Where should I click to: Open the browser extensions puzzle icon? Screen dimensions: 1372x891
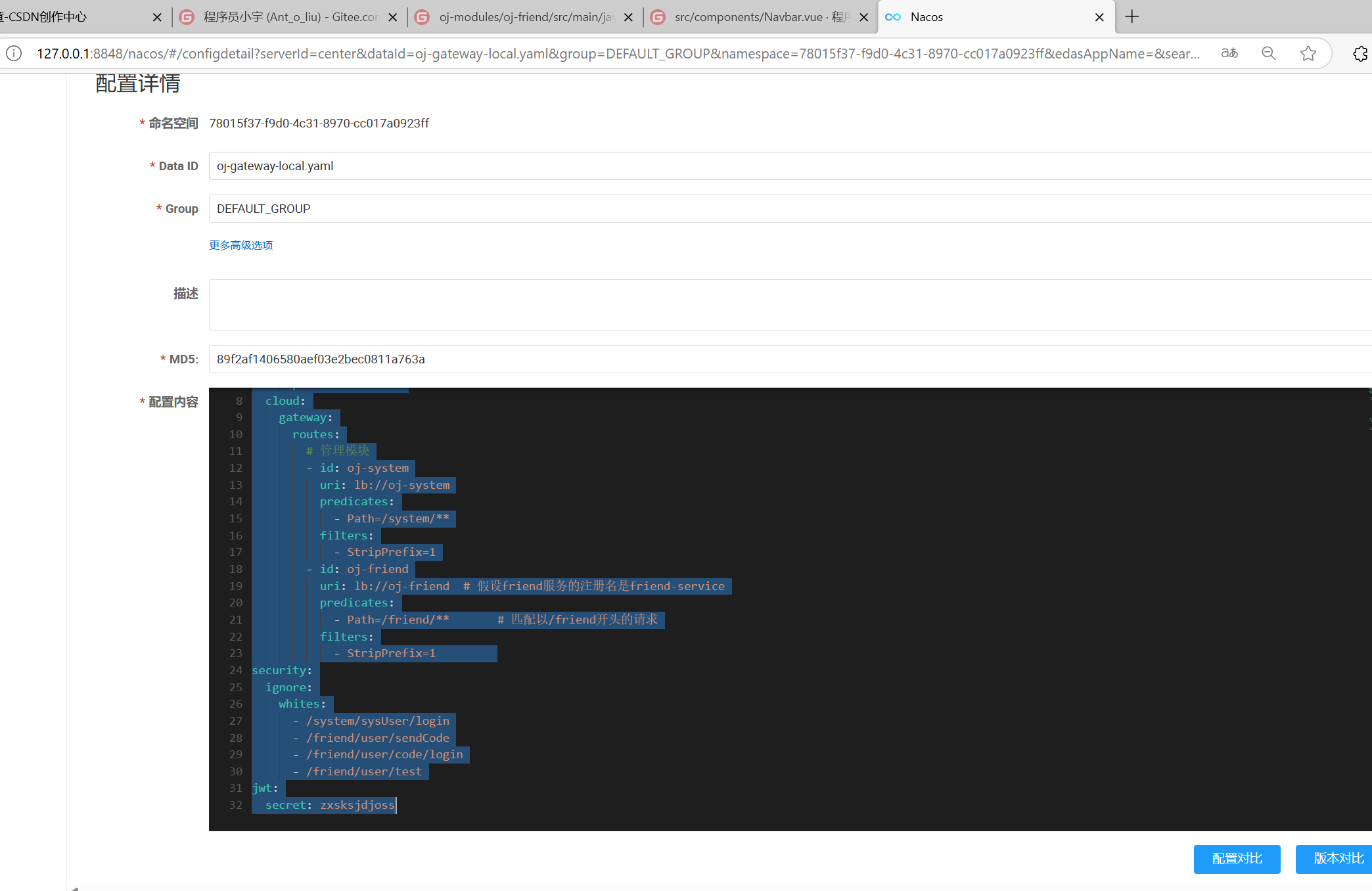click(x=1360, y=53)
